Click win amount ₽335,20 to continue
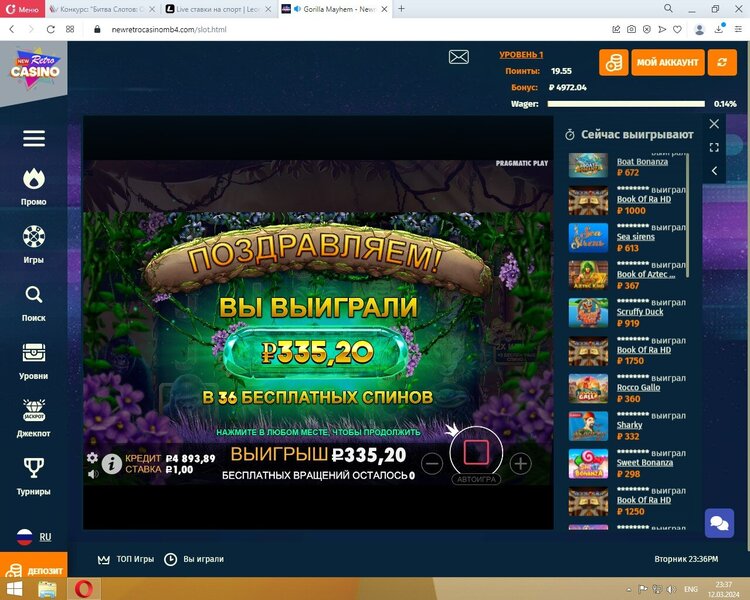750x600 pixels. pyautogui.click(x=317, y=353)
